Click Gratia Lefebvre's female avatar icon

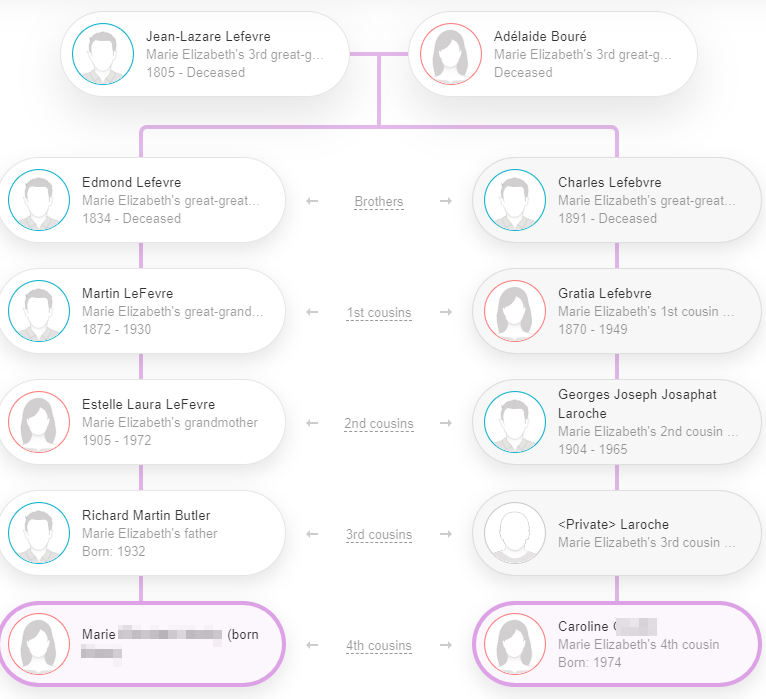pyautogui.click(x=514, y=311)
